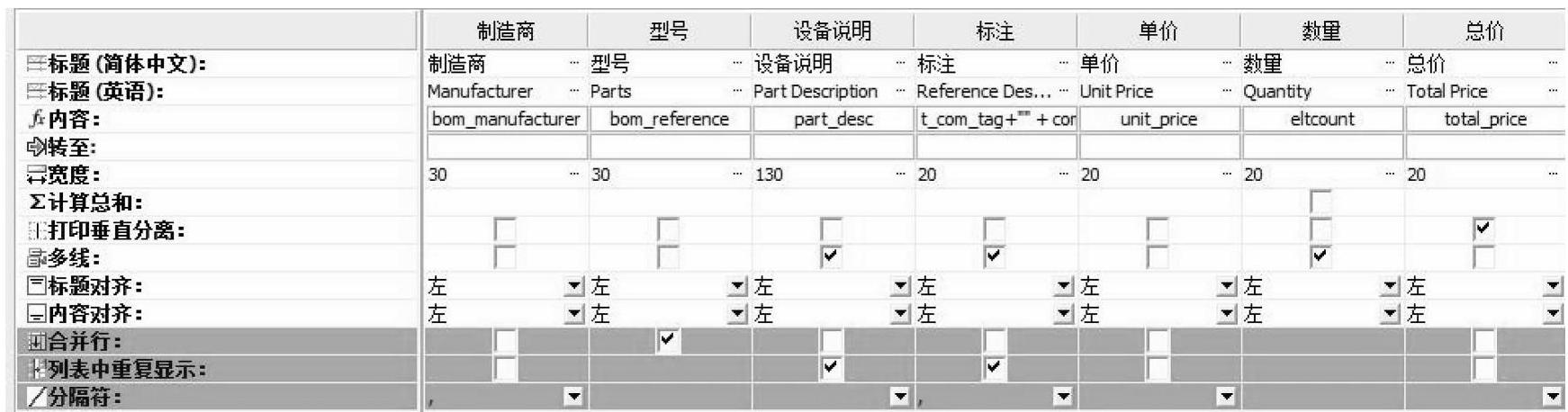The height and width of the screenshot is (412, 1568).
Task: Select the 数量 column header
Action: [1320, 31]
